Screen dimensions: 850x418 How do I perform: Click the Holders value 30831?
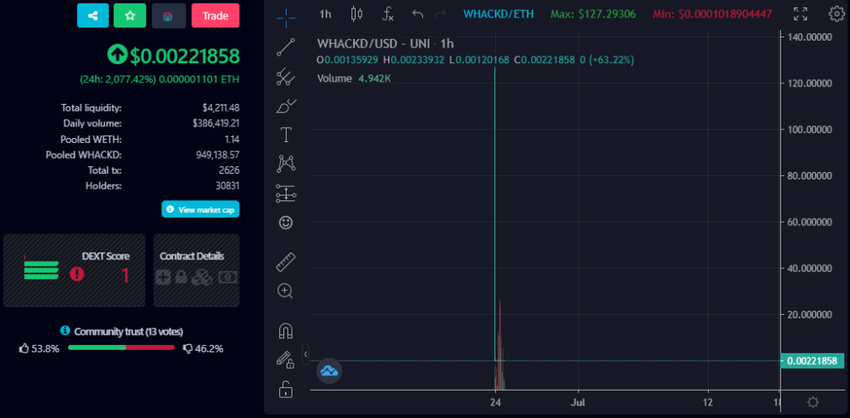[228, 186]
